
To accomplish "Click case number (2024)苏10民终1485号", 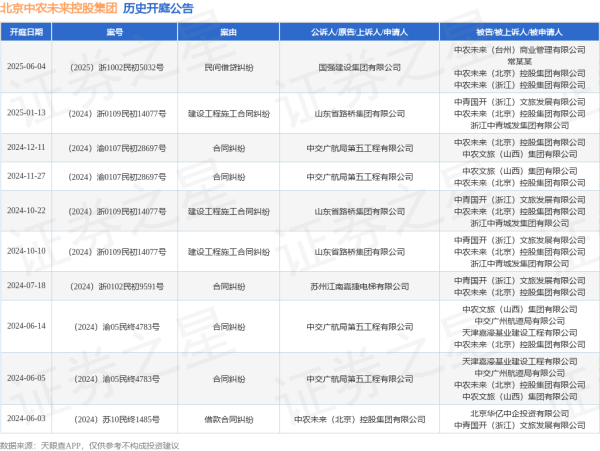I will [x=117, y=420].
